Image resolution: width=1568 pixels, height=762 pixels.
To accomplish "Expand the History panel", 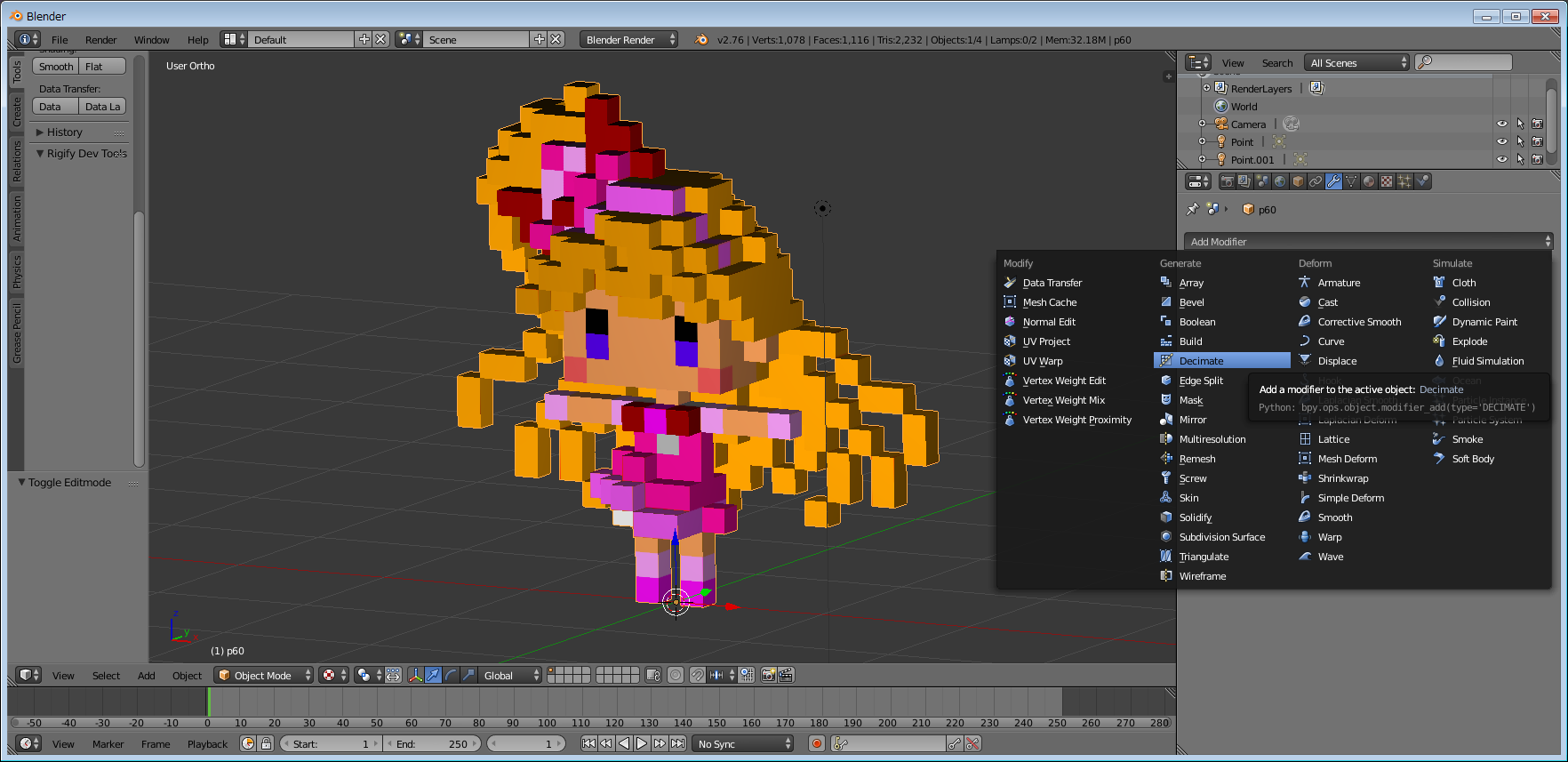I will pos(40,132).
